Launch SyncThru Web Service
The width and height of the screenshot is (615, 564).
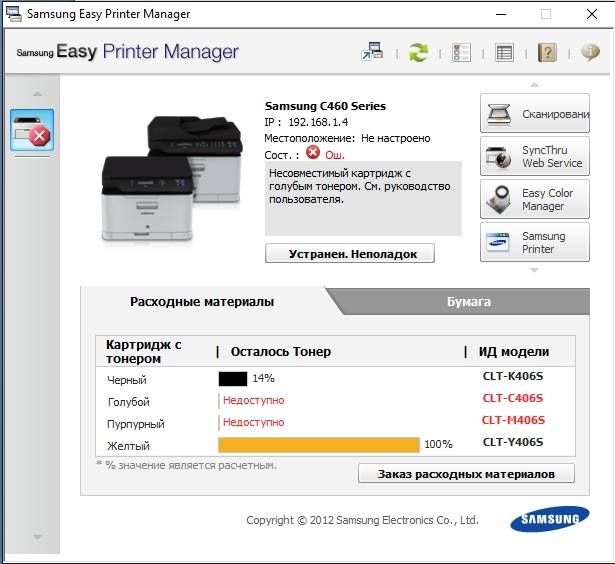click(x=535, y=157)
